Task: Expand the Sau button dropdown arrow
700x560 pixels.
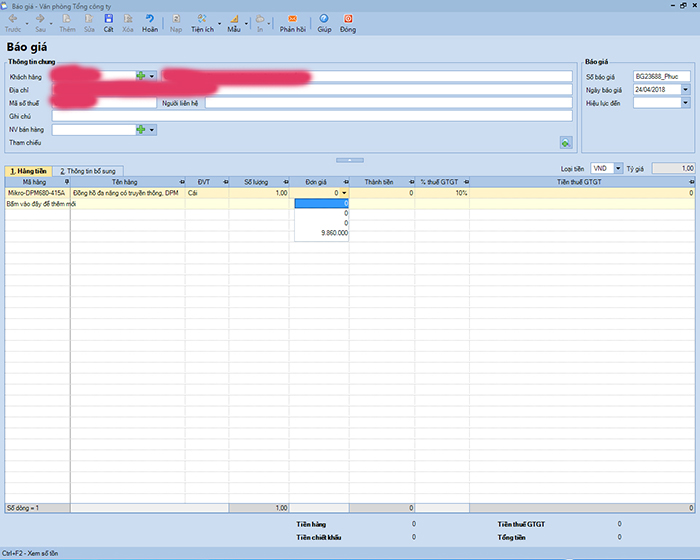Action: click(x=51, y=23)
